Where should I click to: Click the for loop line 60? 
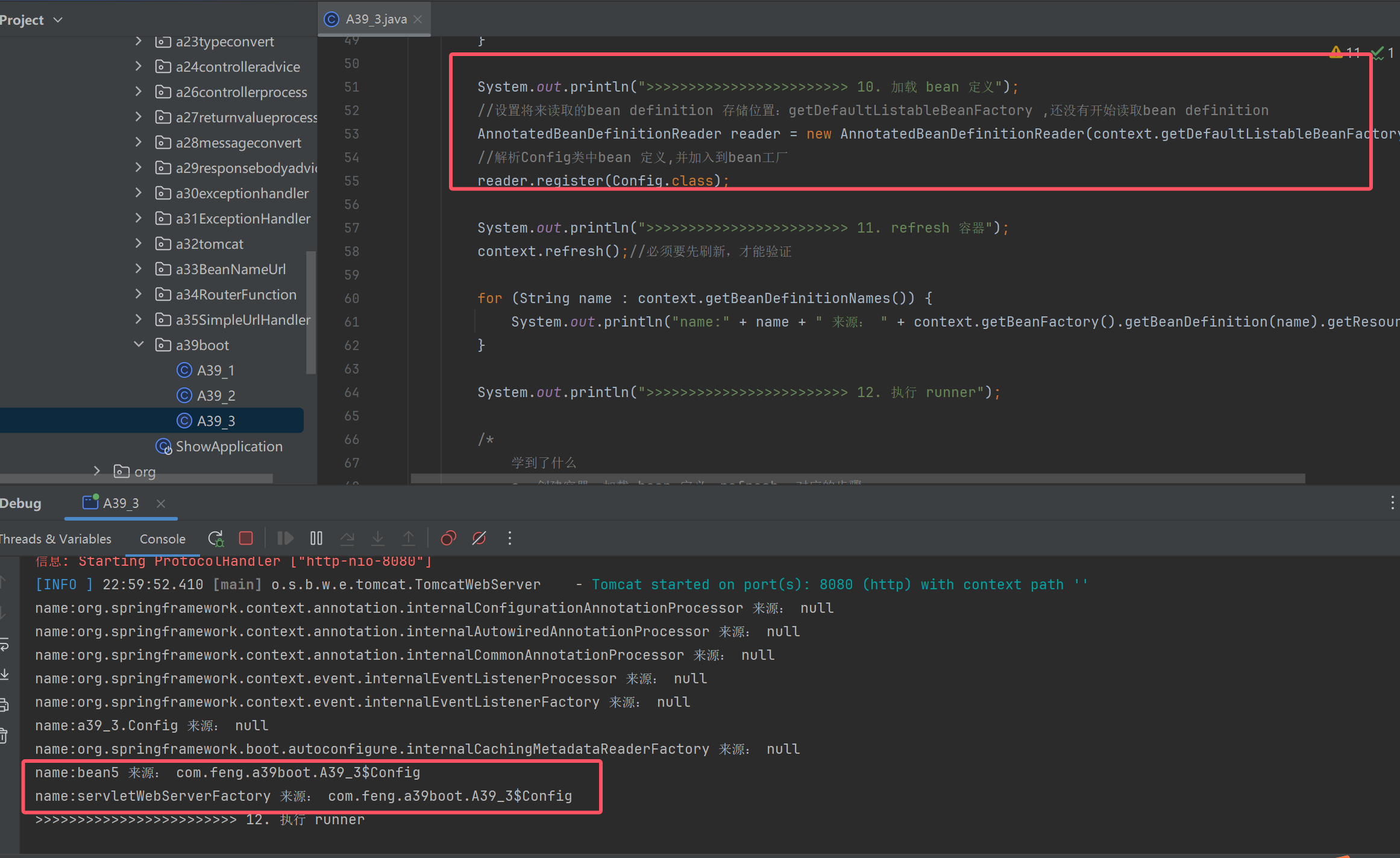[x=705, y=298]
